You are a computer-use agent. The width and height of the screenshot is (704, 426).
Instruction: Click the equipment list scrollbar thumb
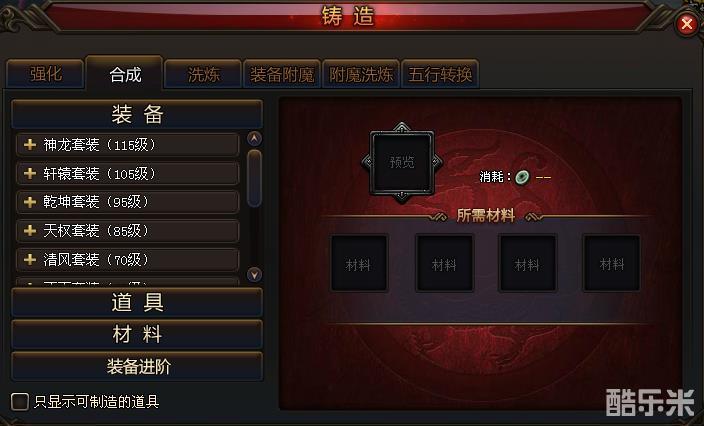click(x=255, y=178)
